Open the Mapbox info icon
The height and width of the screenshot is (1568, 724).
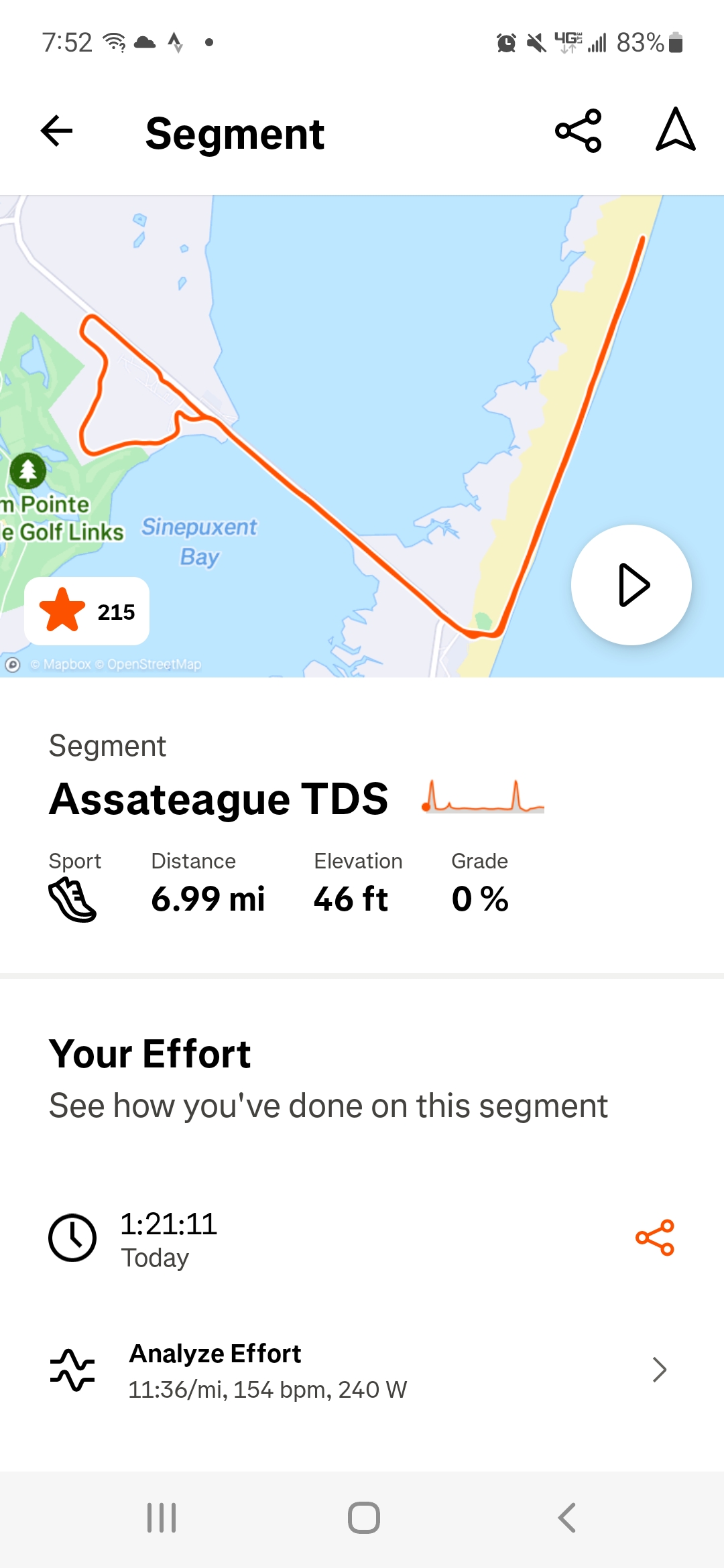tap(13, 665)
